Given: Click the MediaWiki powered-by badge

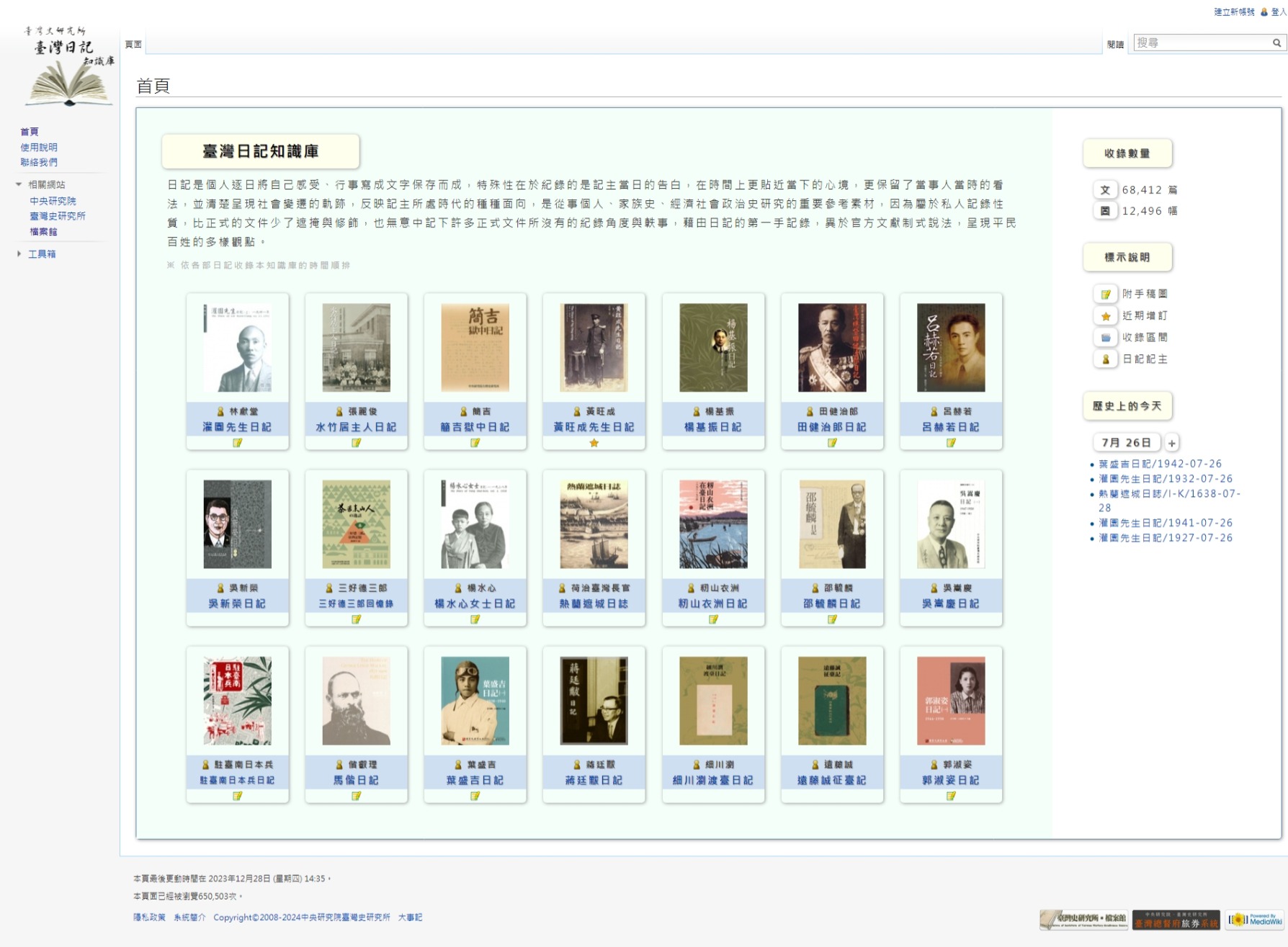Looking at the screenshot, I should tap(1254, 920).
